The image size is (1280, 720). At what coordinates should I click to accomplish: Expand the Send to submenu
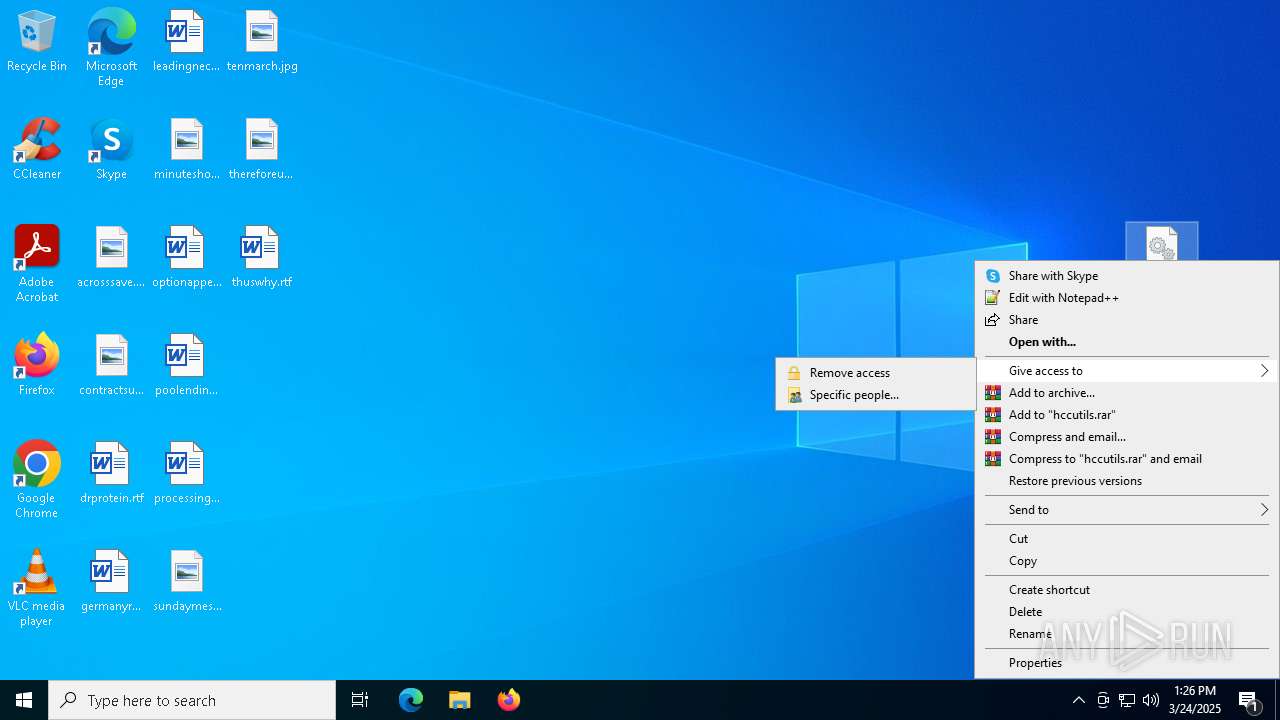pos(1127,510)
